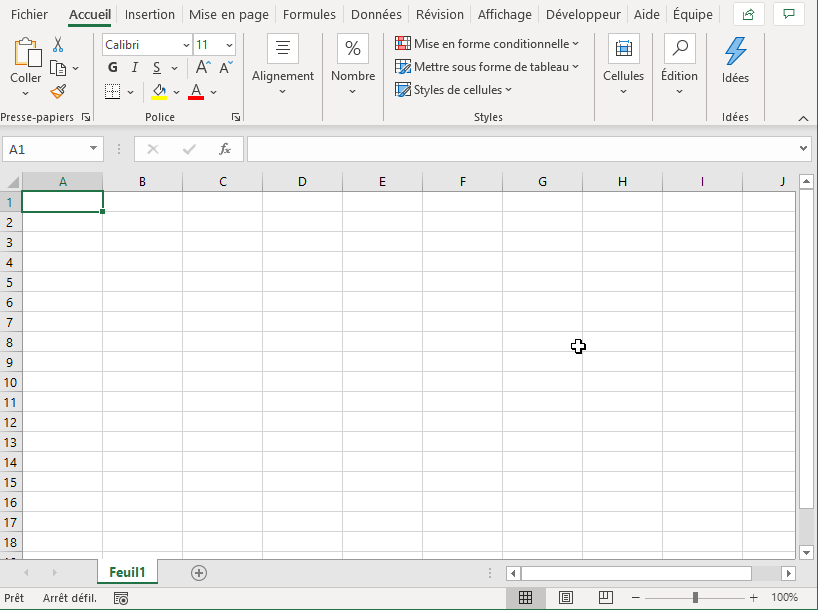The height and width of the screenshot is (610, 818).
Task: Switch to Page Layout view
Action: 566,597
